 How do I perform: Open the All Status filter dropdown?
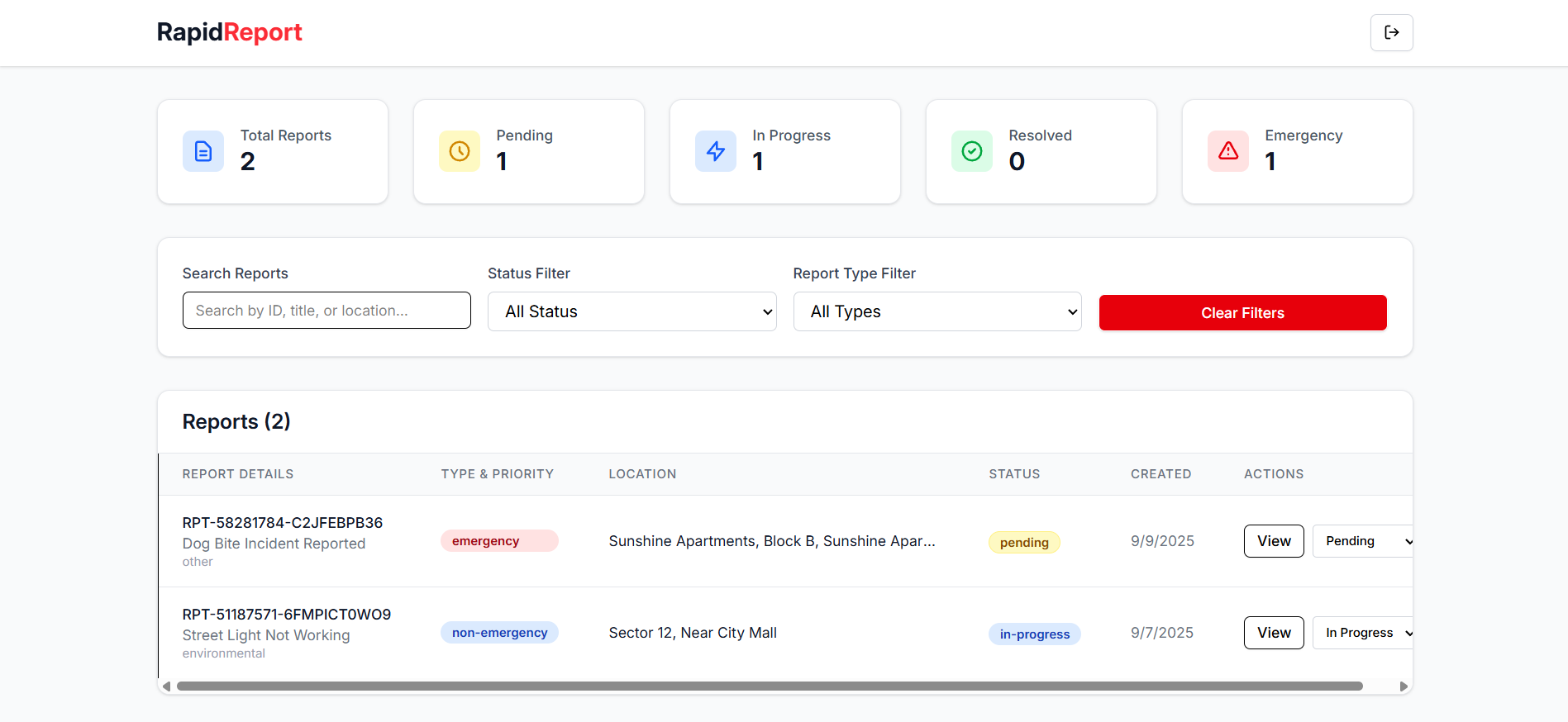[x=632, y=311]
